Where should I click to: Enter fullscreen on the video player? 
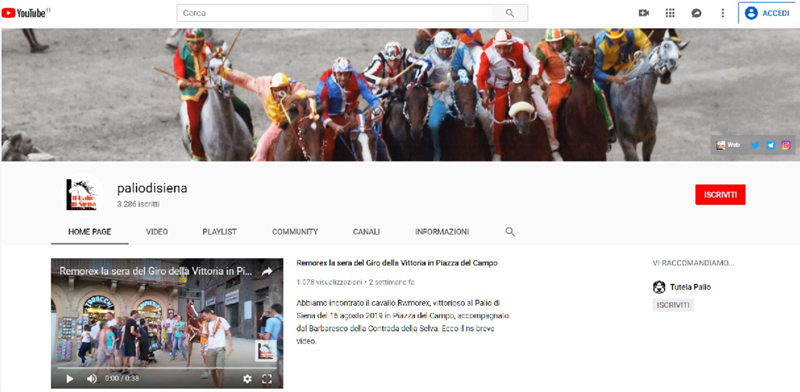267,379
